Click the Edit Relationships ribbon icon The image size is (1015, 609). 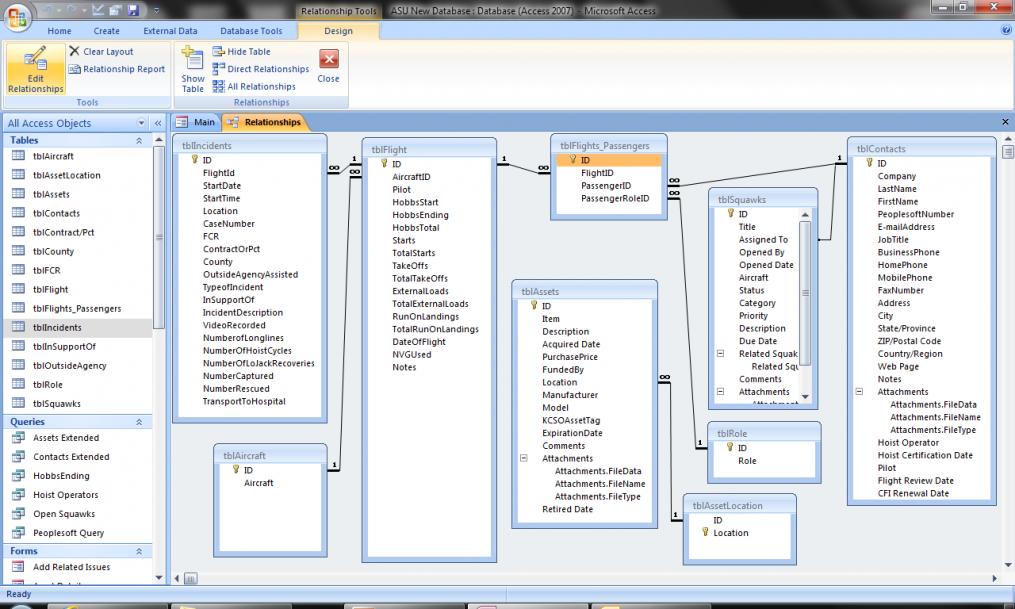(x=35, y=69)
